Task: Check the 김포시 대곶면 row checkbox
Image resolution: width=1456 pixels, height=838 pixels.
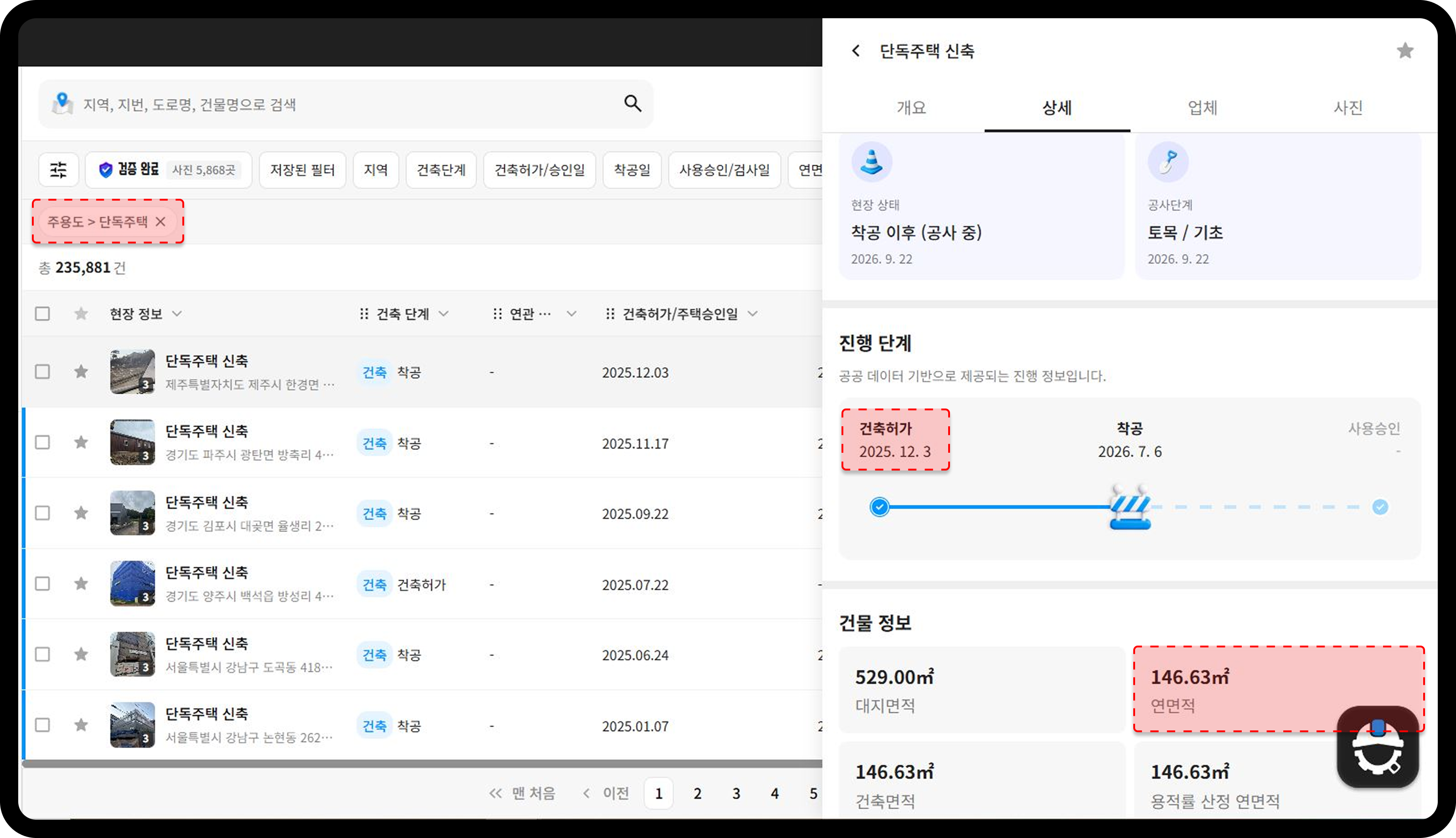Action: point(42,513)
